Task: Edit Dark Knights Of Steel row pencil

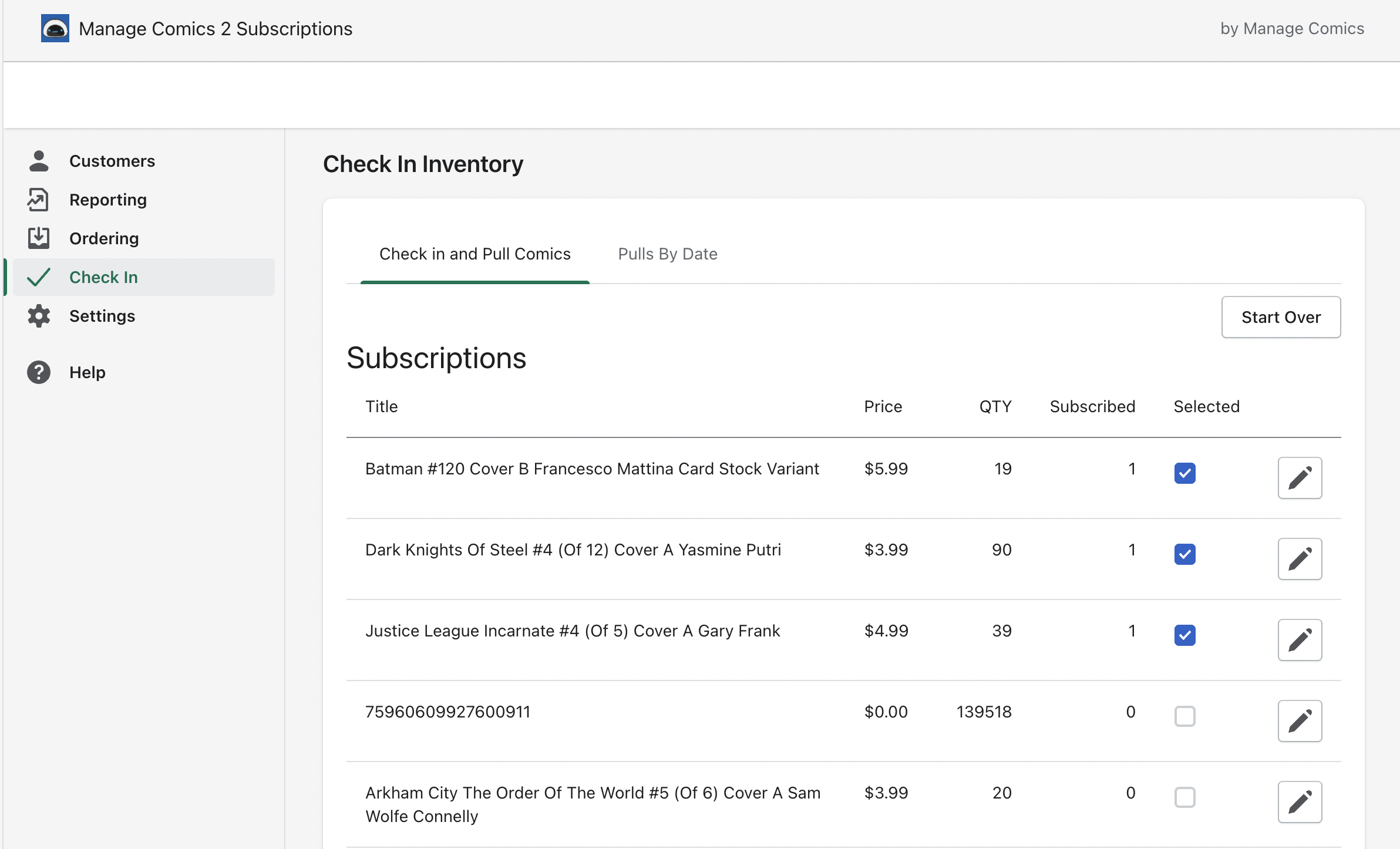Action: click(x=1300, y=559)
